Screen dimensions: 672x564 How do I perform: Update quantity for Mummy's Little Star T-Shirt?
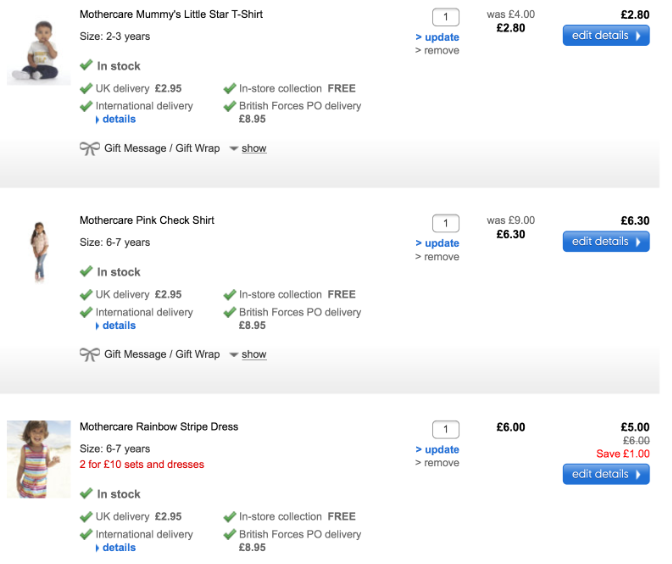click(441, 37)
